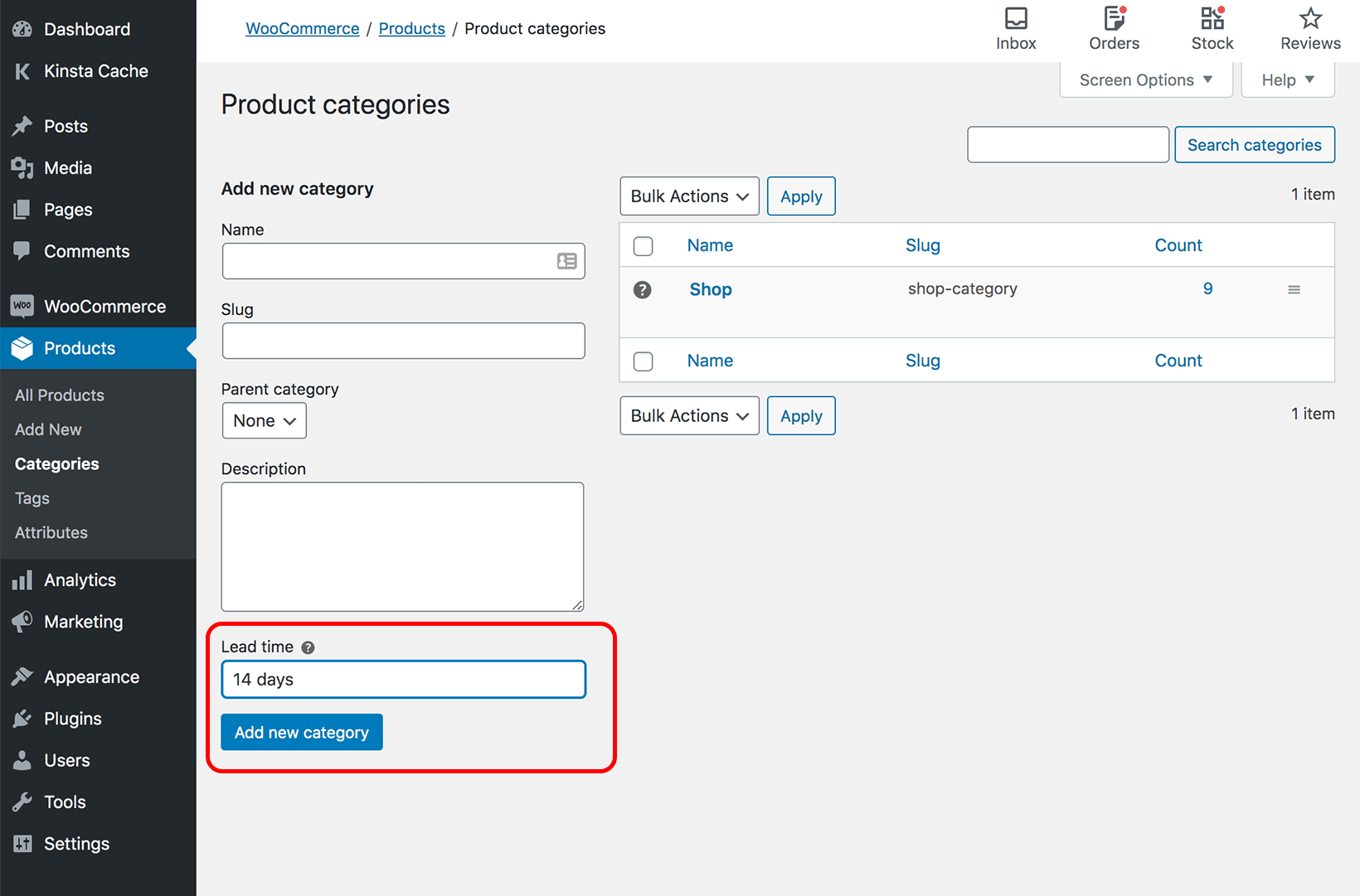
Task: Open the Attributes menu under Products
Action: [x=51, y=532]
